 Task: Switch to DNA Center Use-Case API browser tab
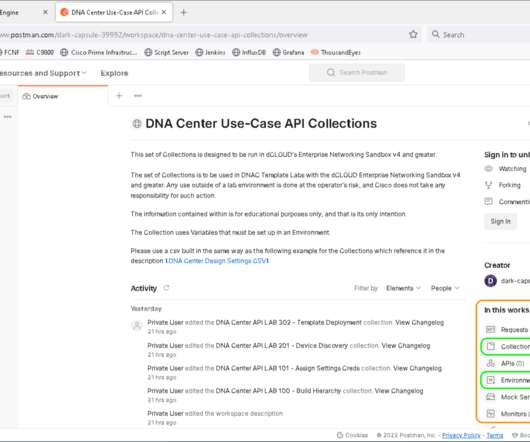[x=114, y=13]
